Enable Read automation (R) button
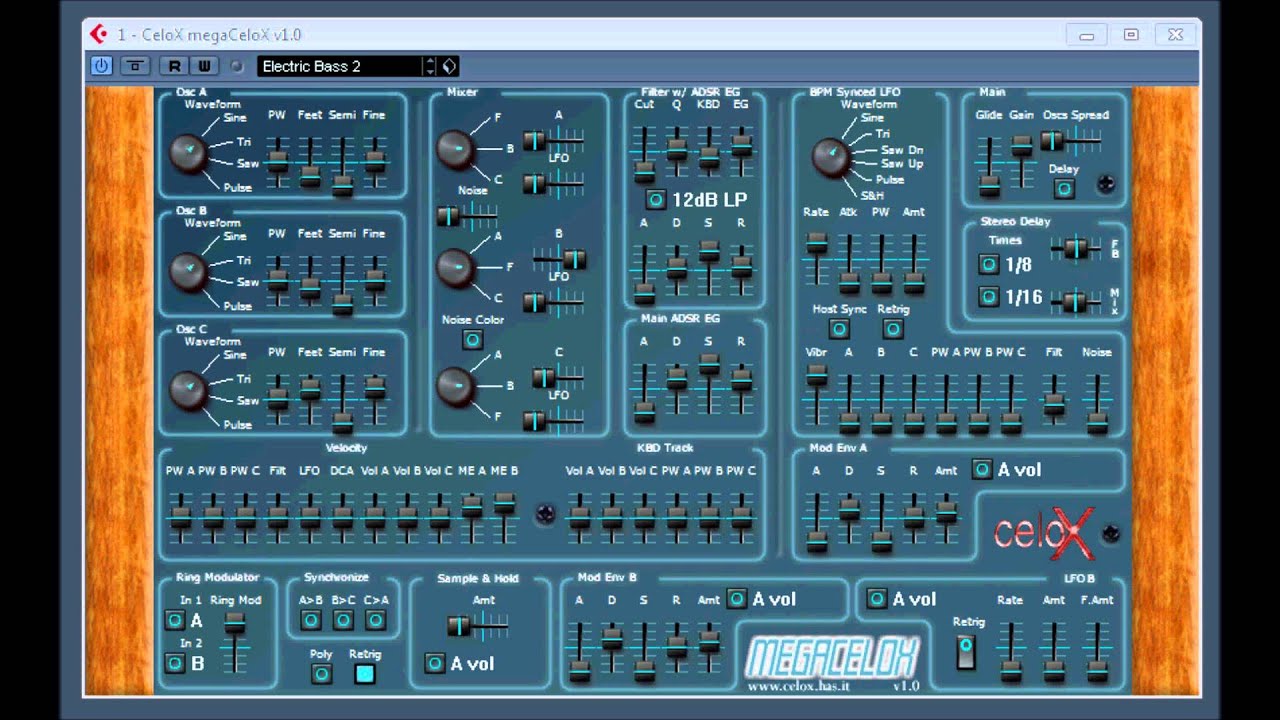The height and width of the screenshot is (720, 1280). 174,66
